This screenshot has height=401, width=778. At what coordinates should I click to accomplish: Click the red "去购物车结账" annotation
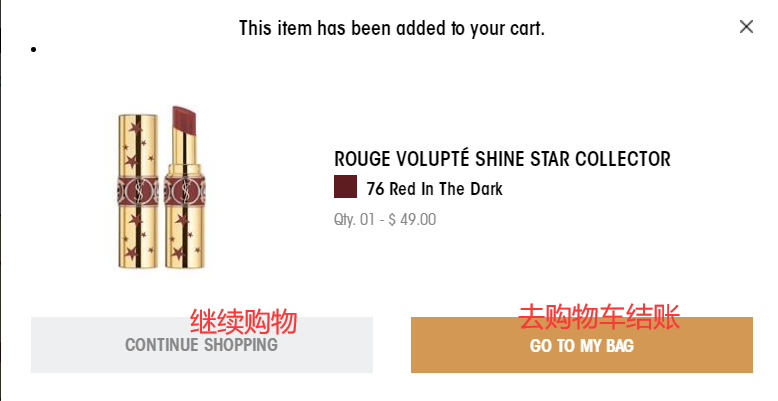click(x=599, y=319)
